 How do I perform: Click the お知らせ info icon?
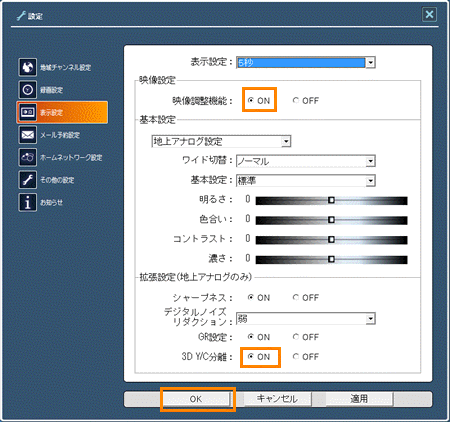[x=27, y=202]
